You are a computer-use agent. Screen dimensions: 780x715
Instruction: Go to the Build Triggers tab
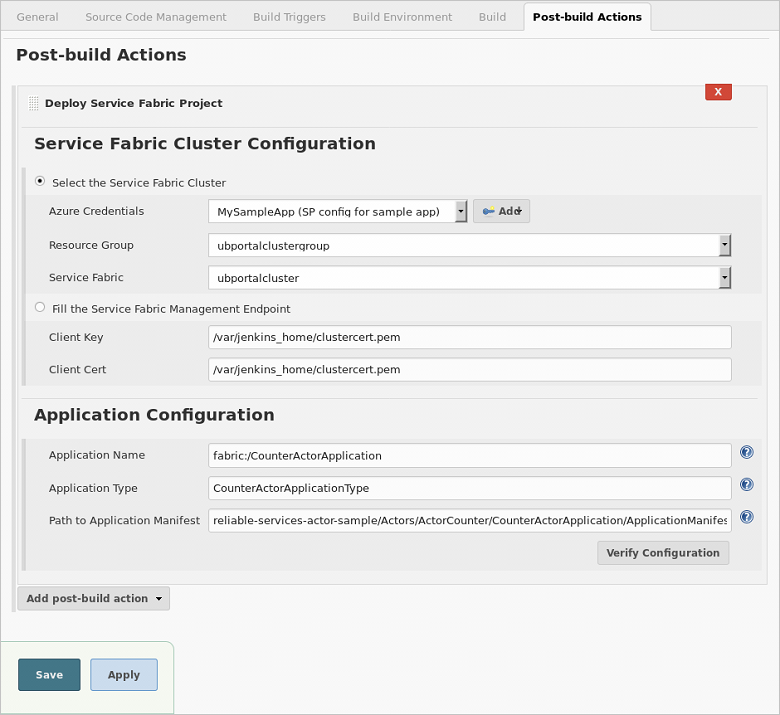290,17
